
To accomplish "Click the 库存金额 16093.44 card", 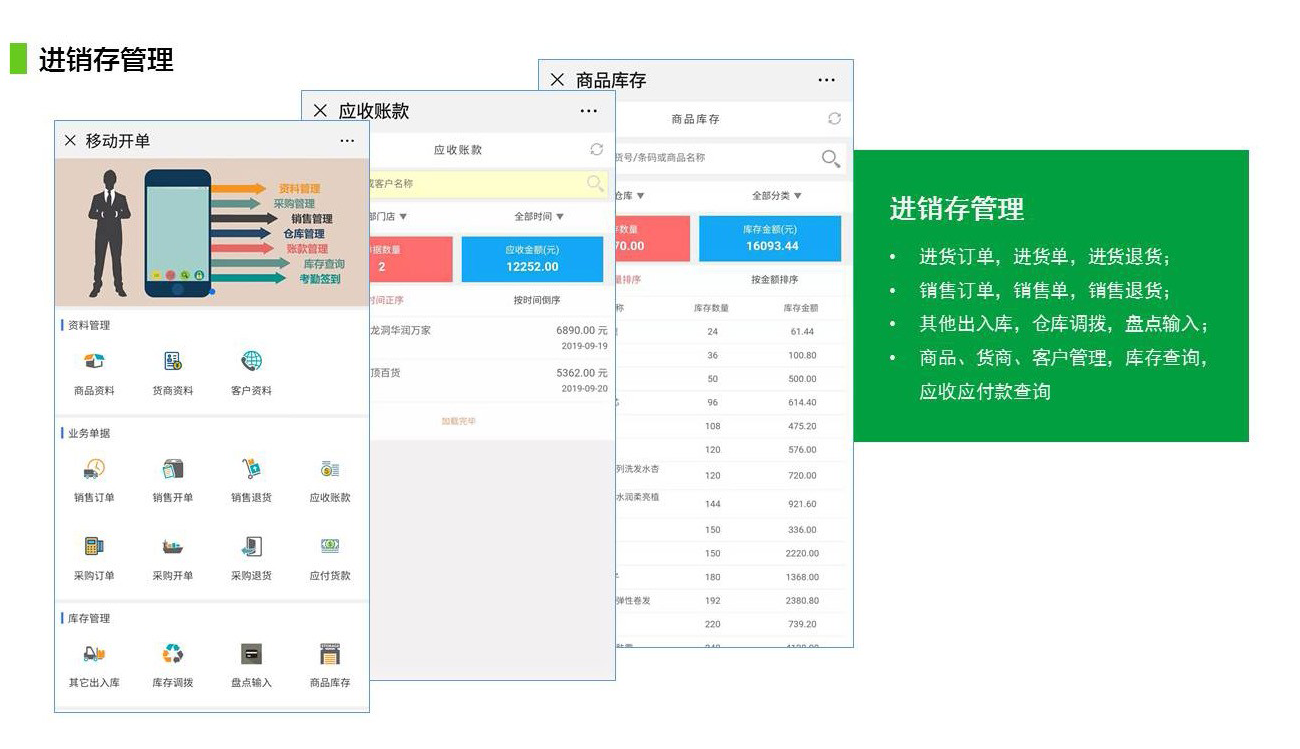I will point(770,238).
